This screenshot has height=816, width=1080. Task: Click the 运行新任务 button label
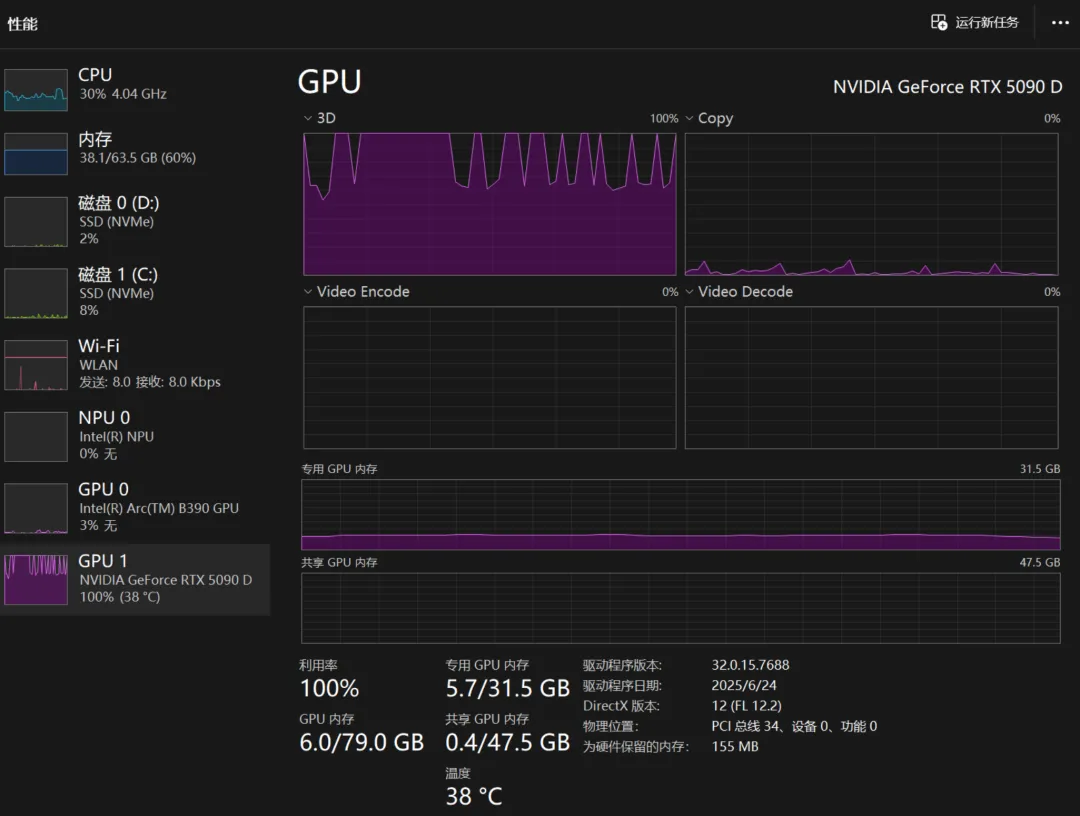986,23
